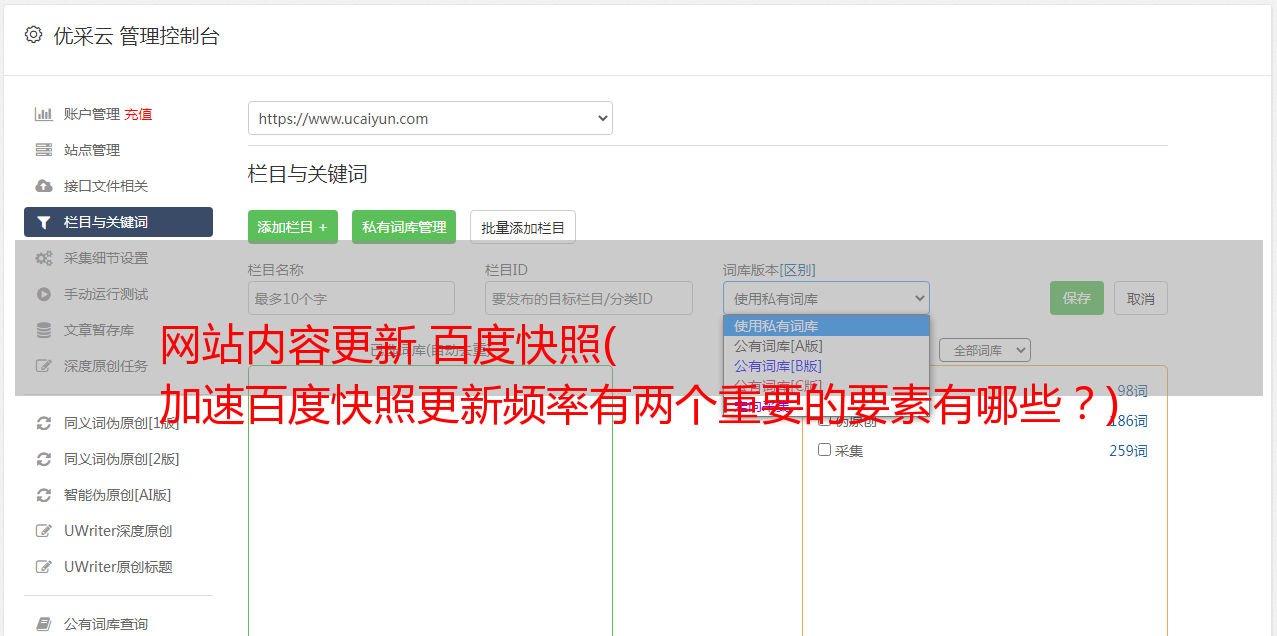The image size is (1277, 636).
Task: Expand the site URL dropdown
Action: click(430, 118)
